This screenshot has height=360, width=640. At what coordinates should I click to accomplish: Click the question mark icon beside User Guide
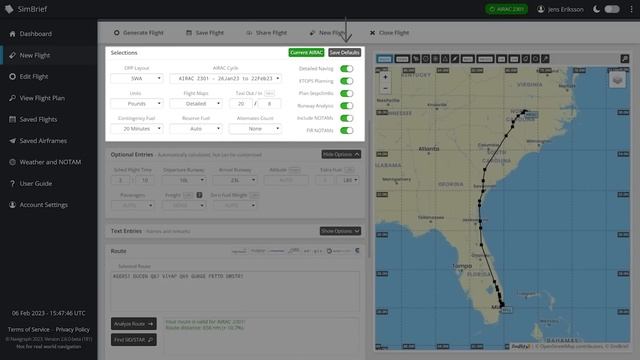(12, 184)
